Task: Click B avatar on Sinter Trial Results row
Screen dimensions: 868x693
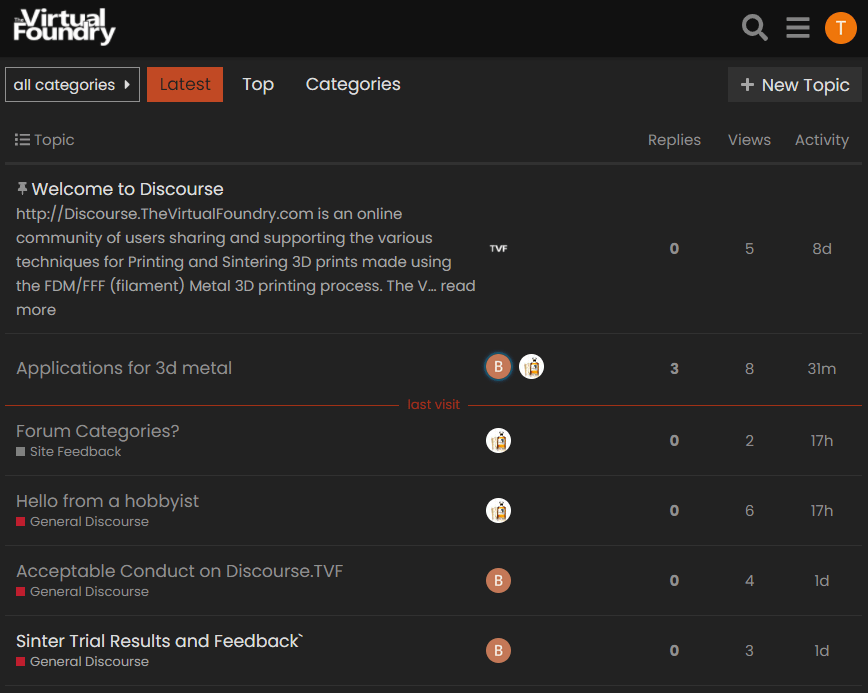Action: 498,650
